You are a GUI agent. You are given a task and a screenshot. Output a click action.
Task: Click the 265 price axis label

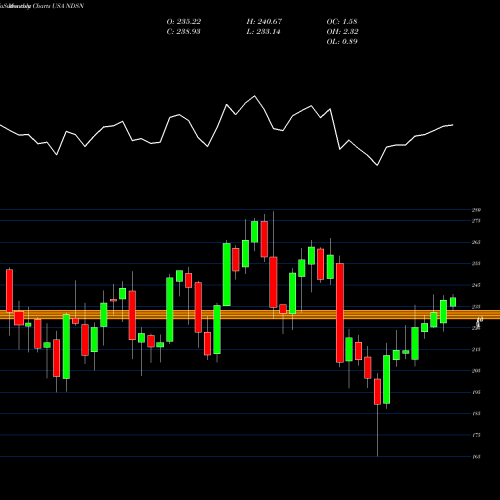(x=476, y=242)
